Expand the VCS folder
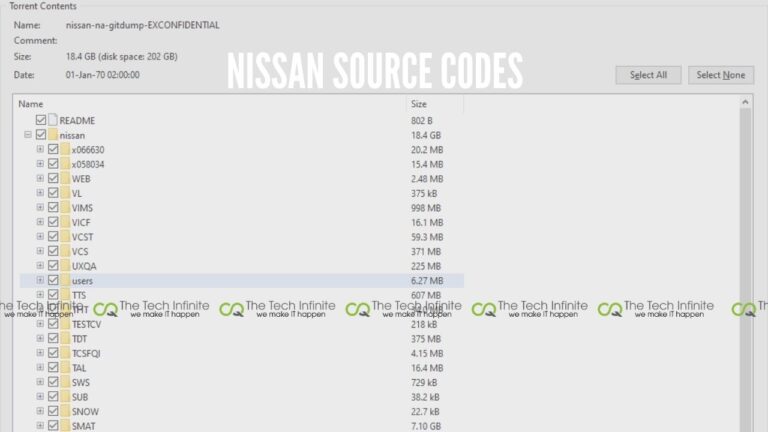The height and width of the screenshot is (432, 768). click(40, 251)
